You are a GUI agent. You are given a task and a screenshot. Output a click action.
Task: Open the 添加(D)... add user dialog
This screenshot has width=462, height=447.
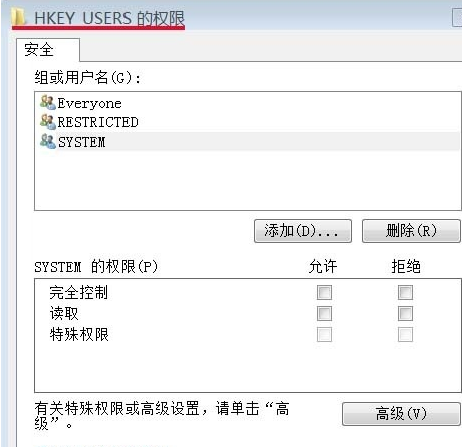(303, 231)
